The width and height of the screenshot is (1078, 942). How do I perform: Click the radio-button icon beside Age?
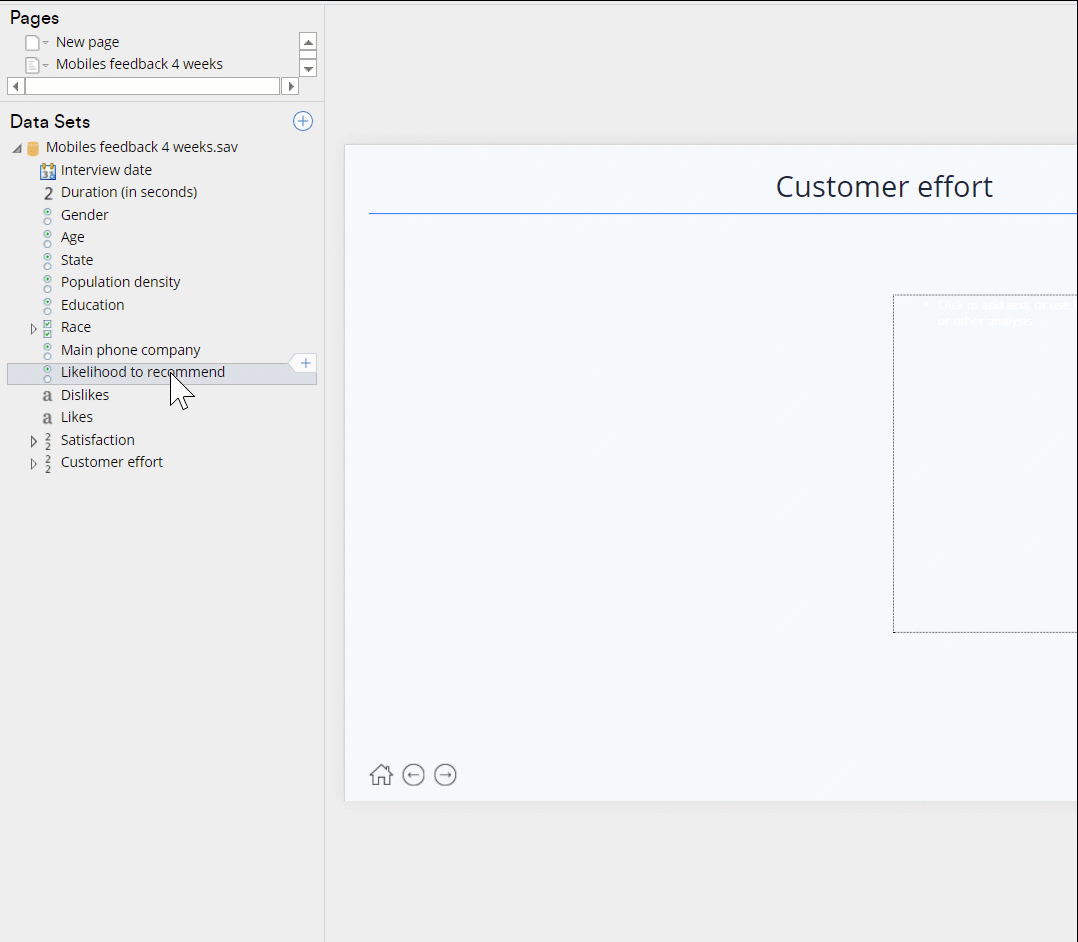[46, 237]
